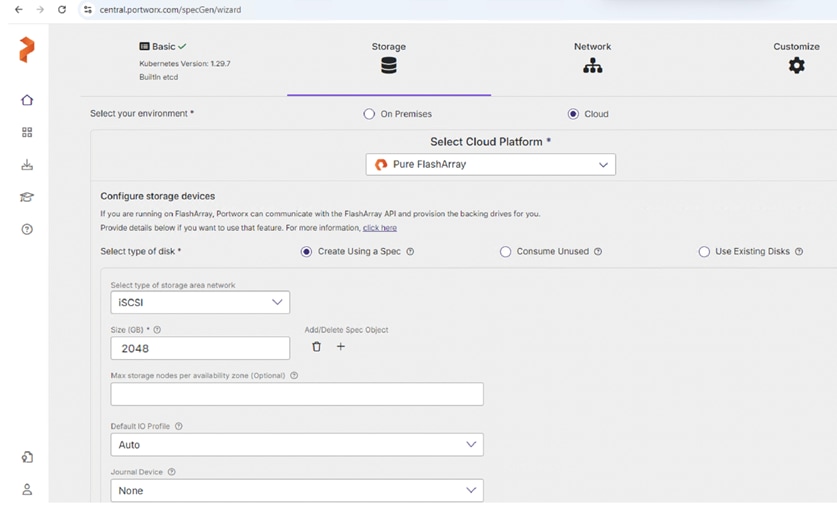Open the Pure FlashArray cloud platform dropdown
837x506 pixels.
coord(491,164)
